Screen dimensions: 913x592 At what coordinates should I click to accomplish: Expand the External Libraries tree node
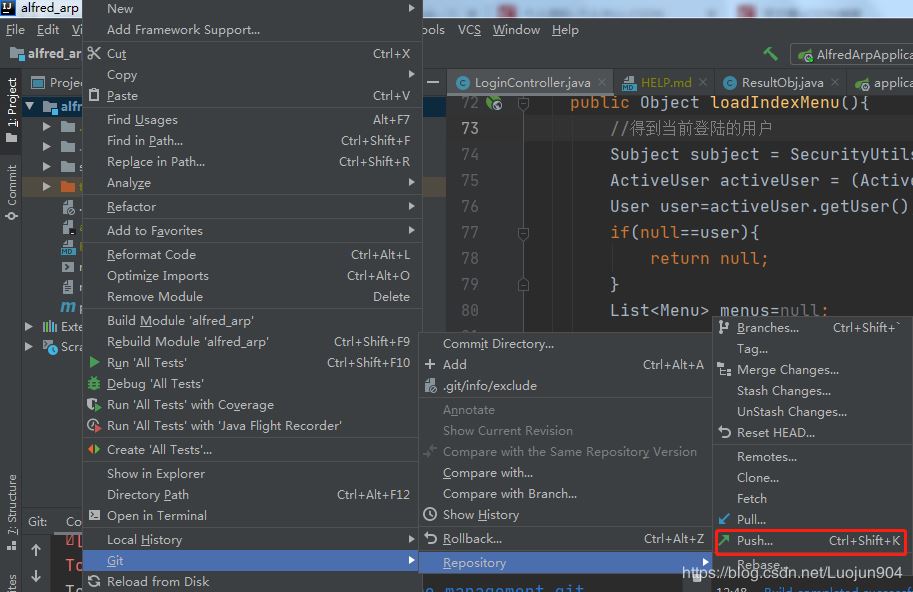30,326
